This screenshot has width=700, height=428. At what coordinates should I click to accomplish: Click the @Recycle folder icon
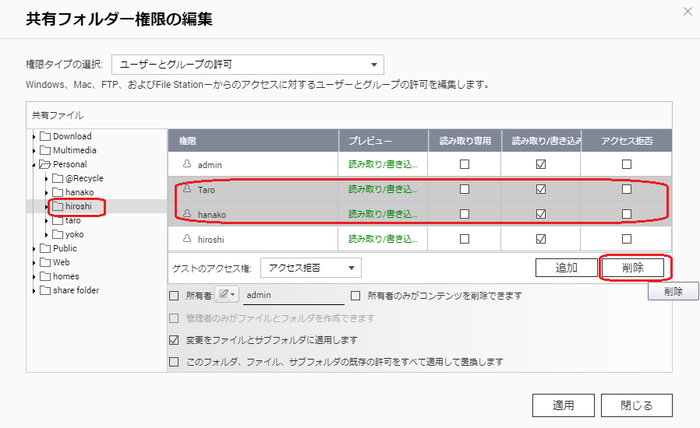tap(58, 178)
